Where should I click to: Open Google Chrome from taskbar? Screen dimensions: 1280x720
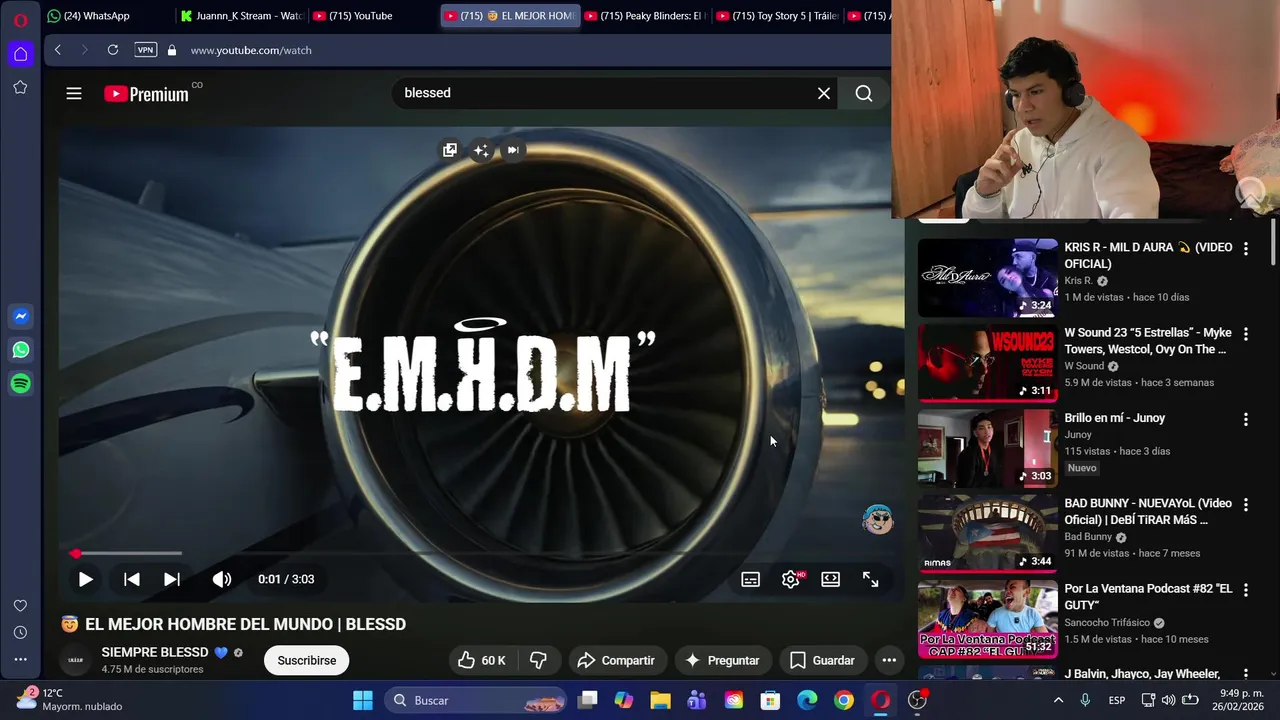(844, 700)
